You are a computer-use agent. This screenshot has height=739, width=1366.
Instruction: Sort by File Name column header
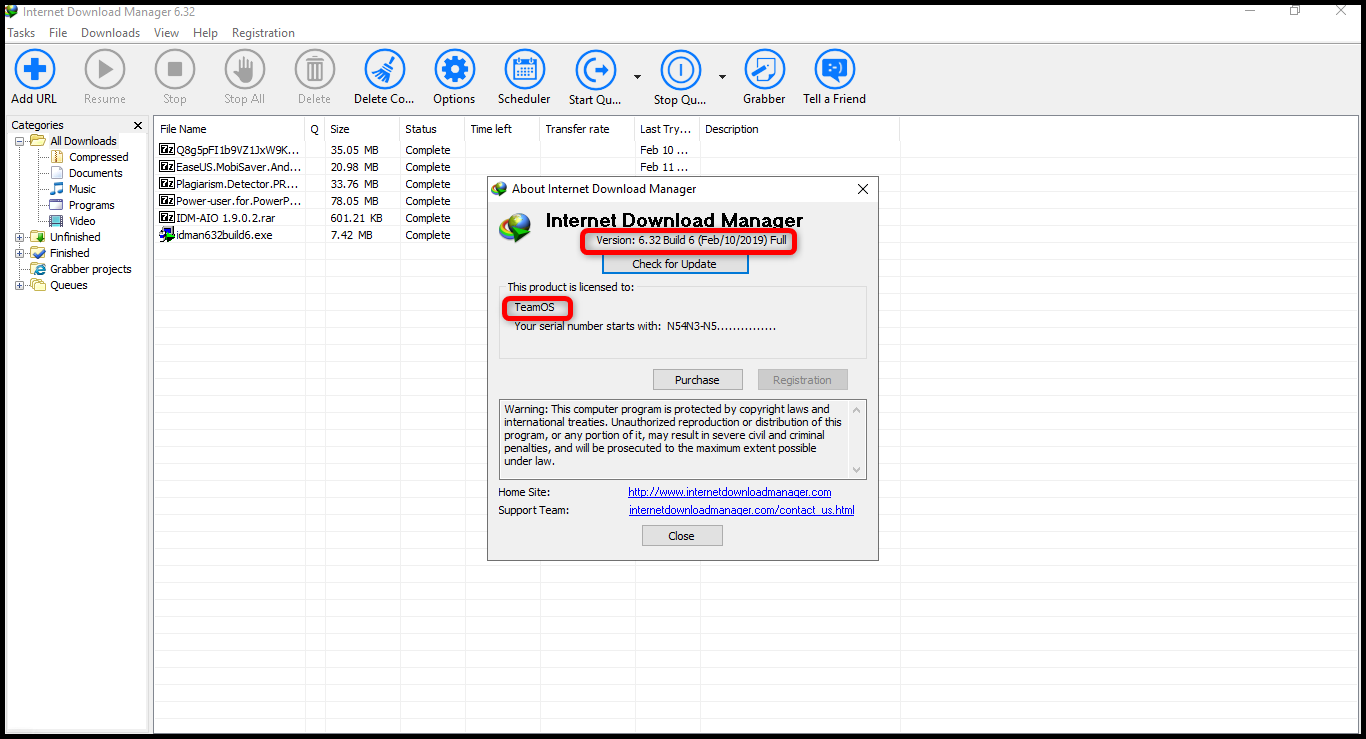point(230,129)
